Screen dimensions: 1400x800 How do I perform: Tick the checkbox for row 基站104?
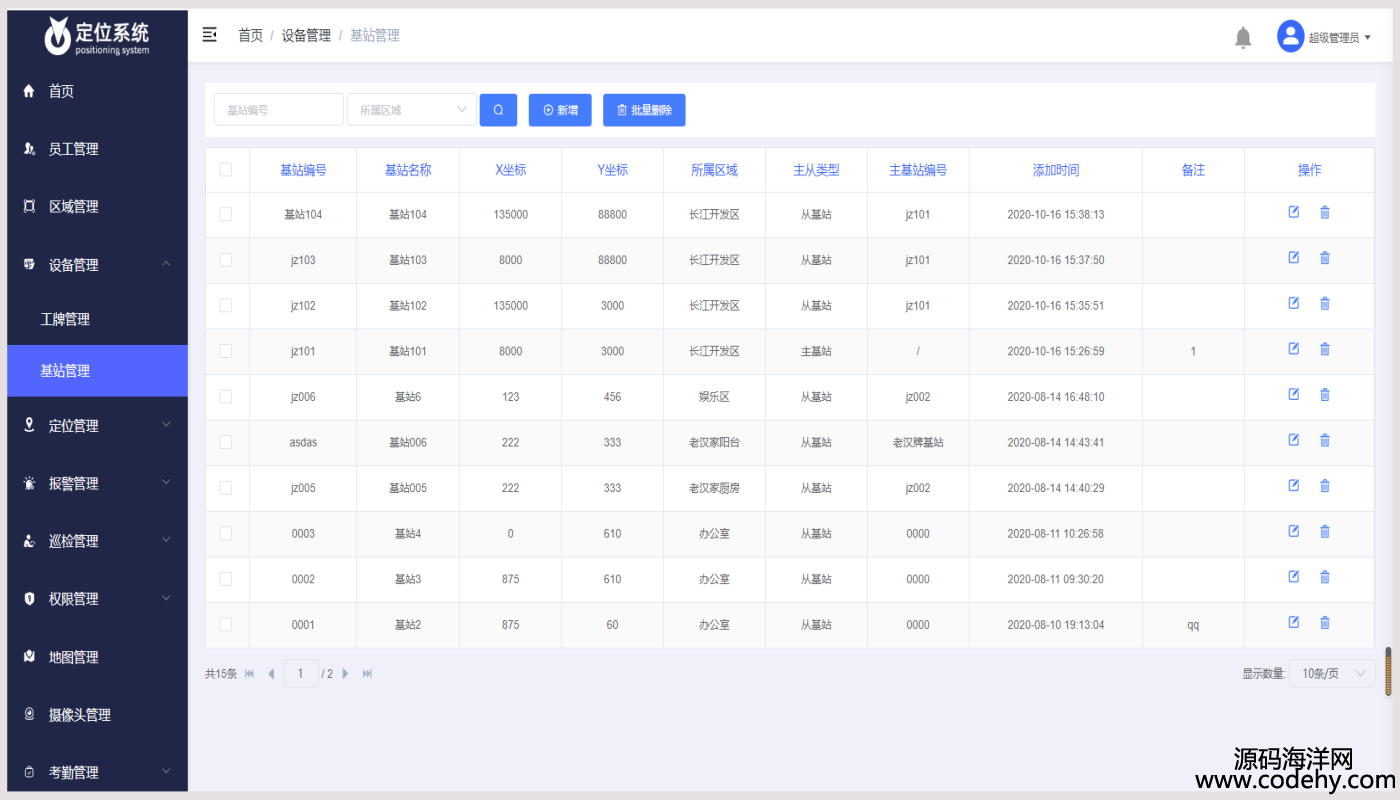(226, 214)
